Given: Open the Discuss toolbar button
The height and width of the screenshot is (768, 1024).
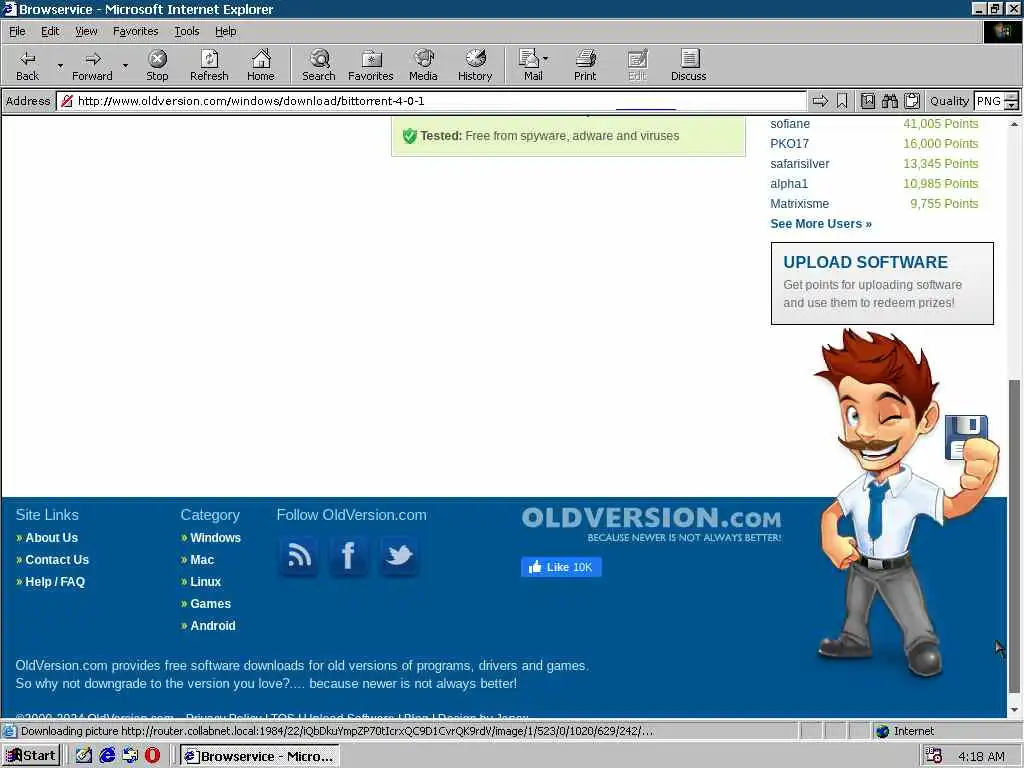Looking at the screenshot, I should [688, 65].
